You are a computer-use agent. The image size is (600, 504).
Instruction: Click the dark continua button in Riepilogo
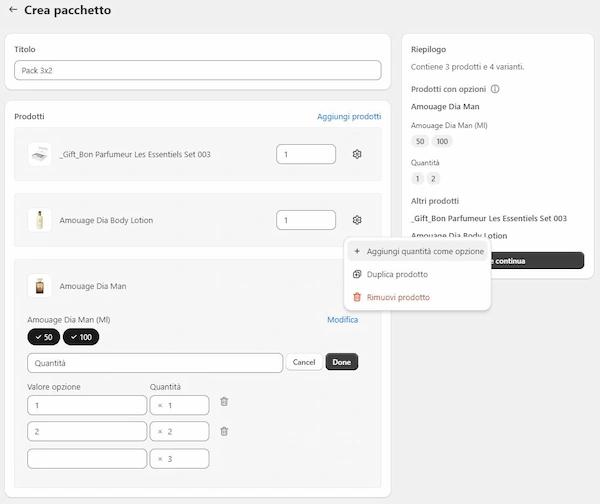536,261
